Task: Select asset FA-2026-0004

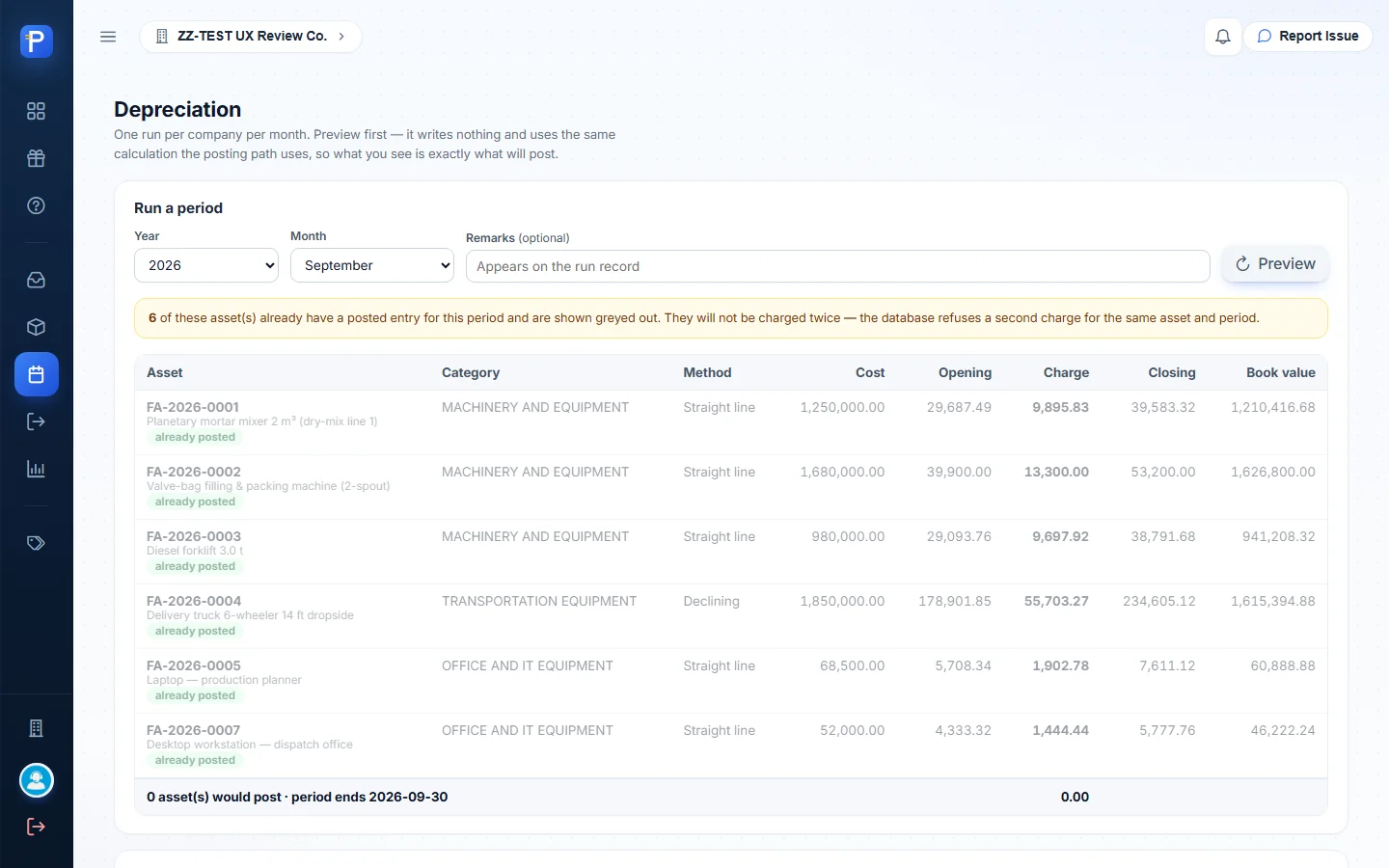Action: pyautogui.click(x=194, y=601)
